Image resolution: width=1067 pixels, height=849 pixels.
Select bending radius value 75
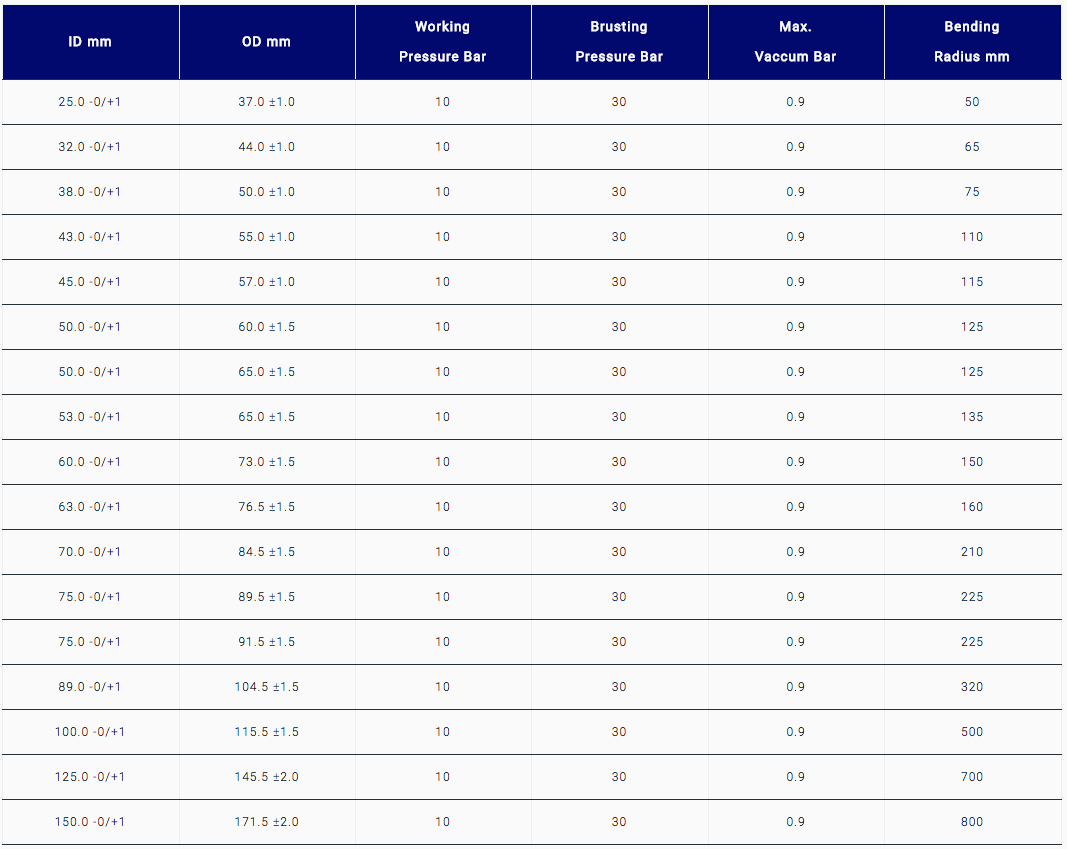coord(971,192)
